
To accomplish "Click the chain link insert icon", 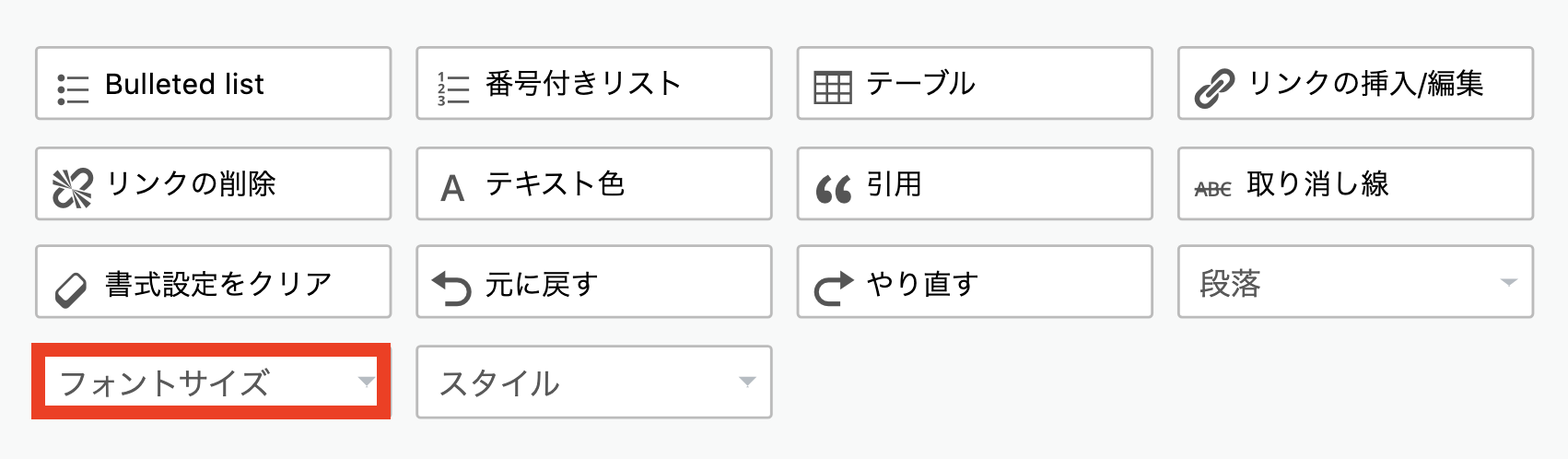I will 1214,89.
